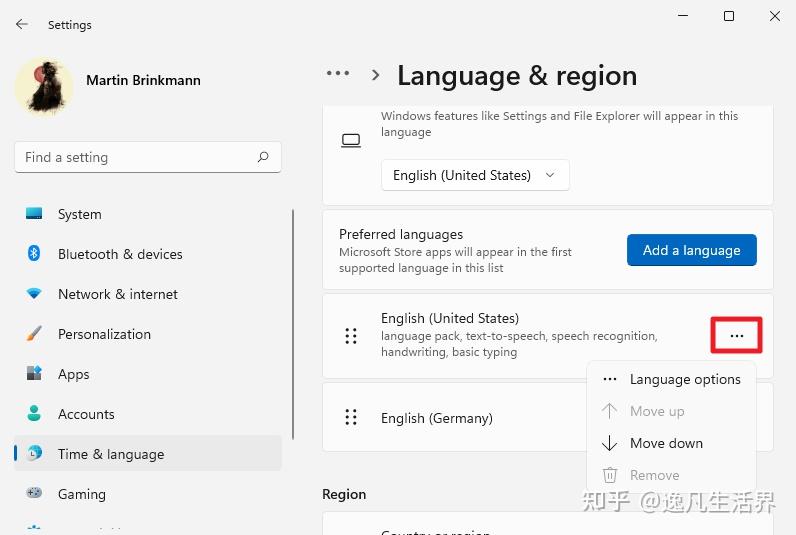Click the Apps icon in sidebar
Image resolution: width=796 pixels, height=535 pixels.
point(34,373)
